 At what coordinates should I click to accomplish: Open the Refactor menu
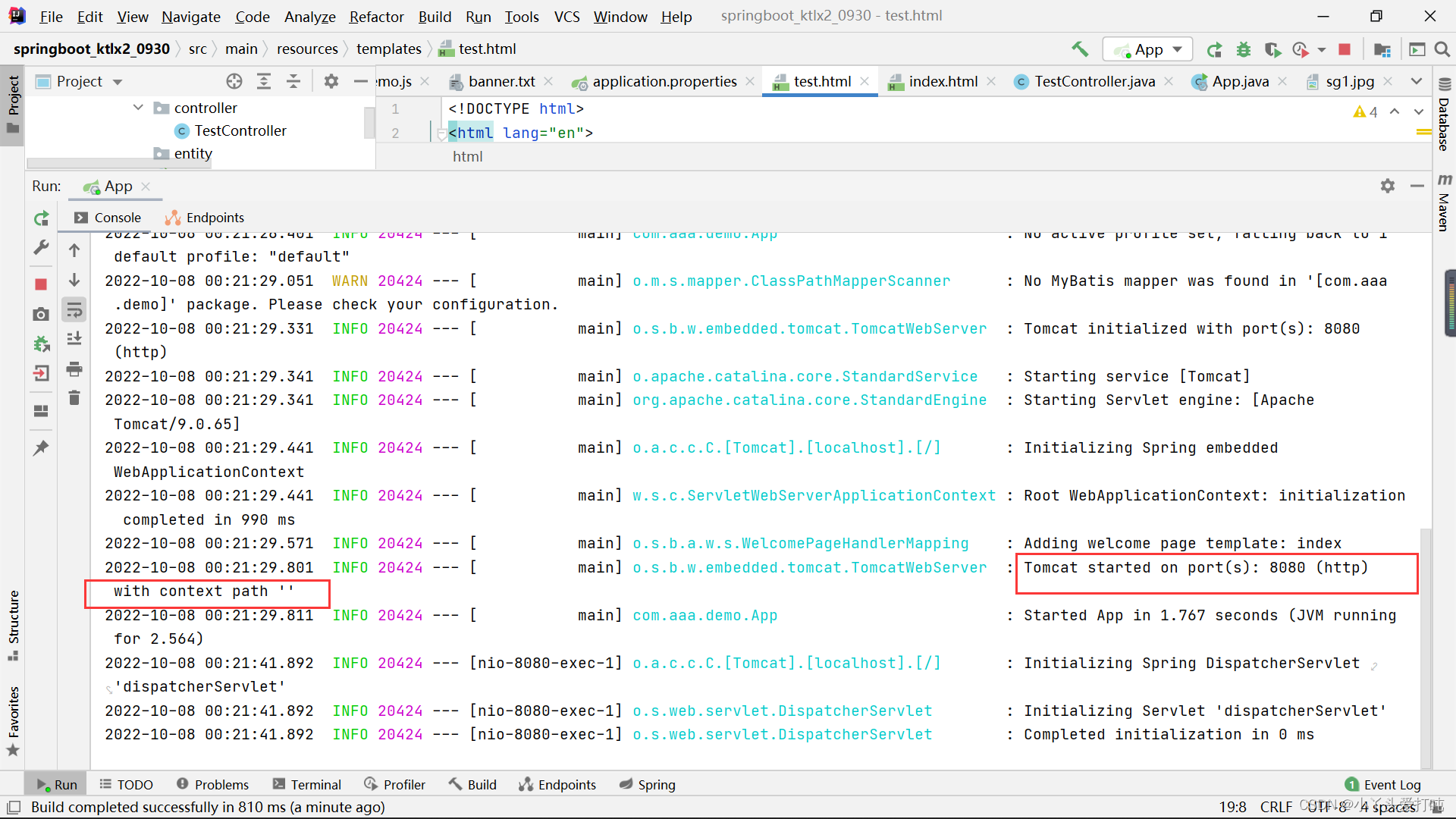click(376, 16)
